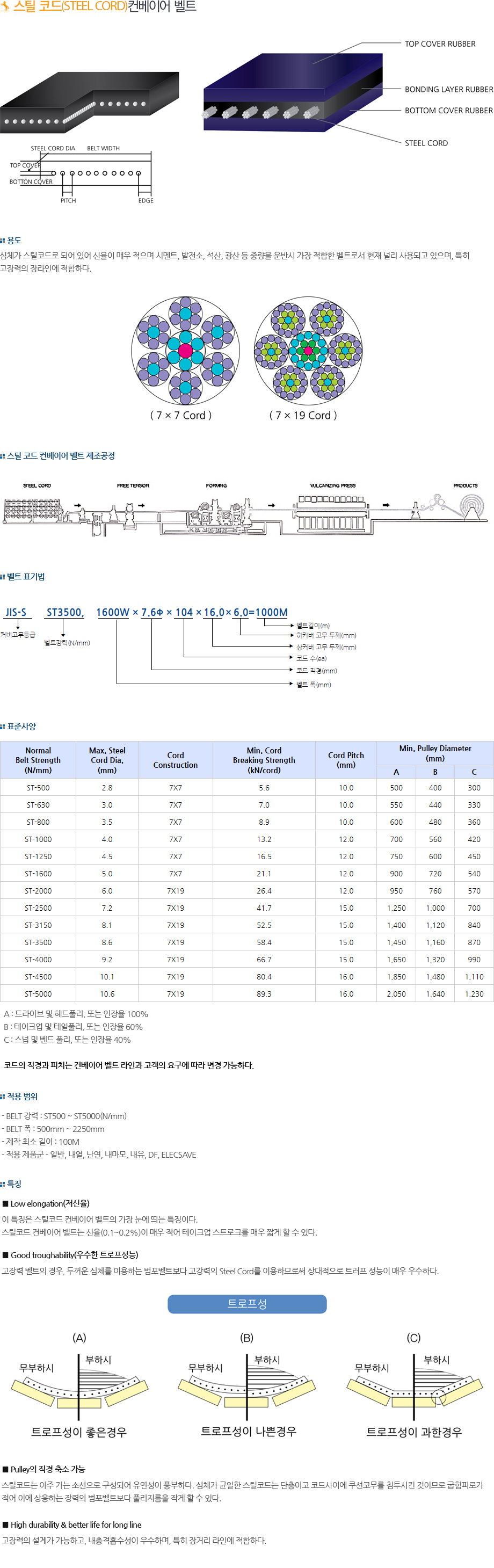This screenshot has width=494, height=1568.
Task: Click the bullet icon beside 특징 heading
Action: (x=3, y=1185)
